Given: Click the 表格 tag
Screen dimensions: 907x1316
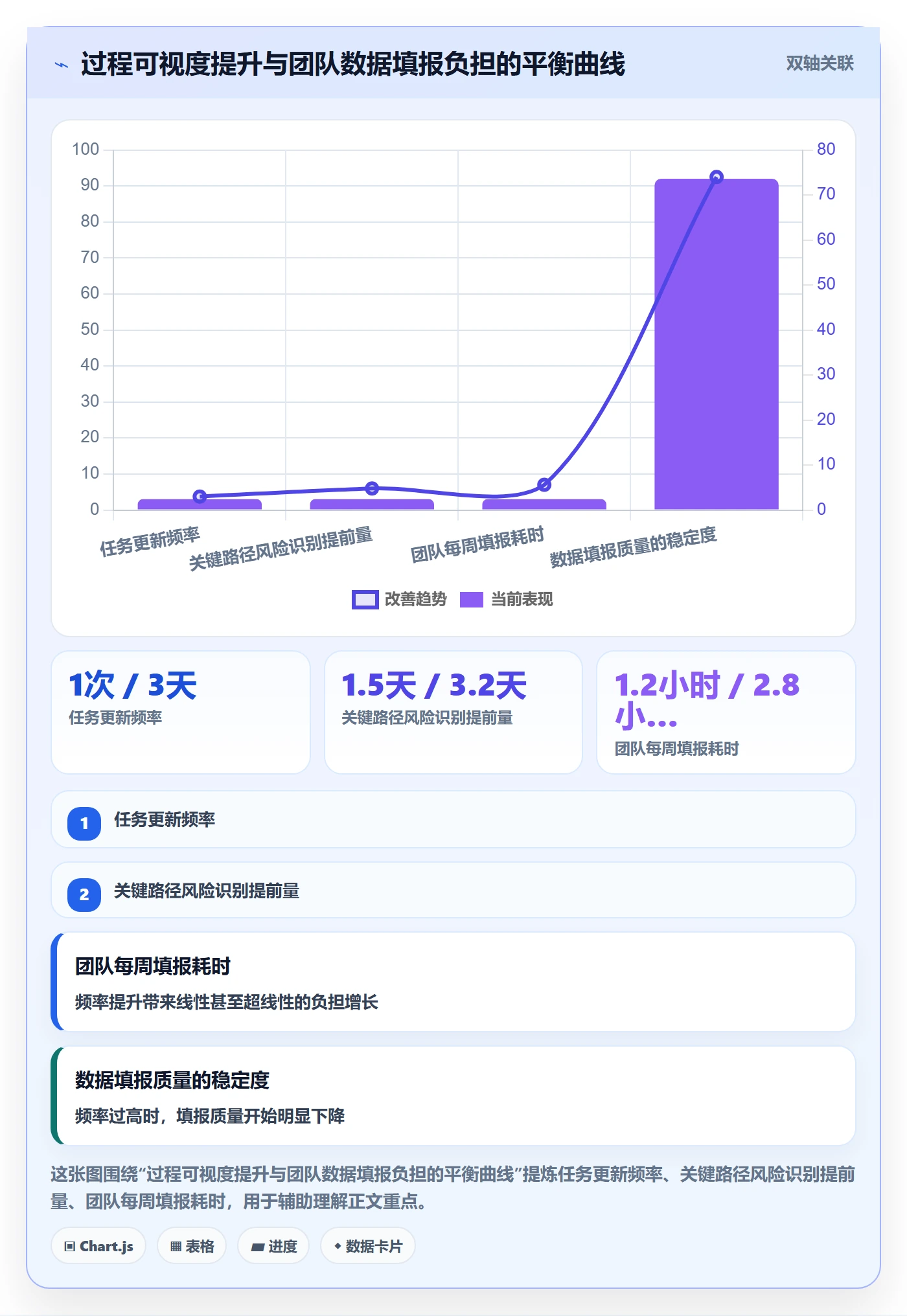Looking at the screenshot, I should 192,1246.
